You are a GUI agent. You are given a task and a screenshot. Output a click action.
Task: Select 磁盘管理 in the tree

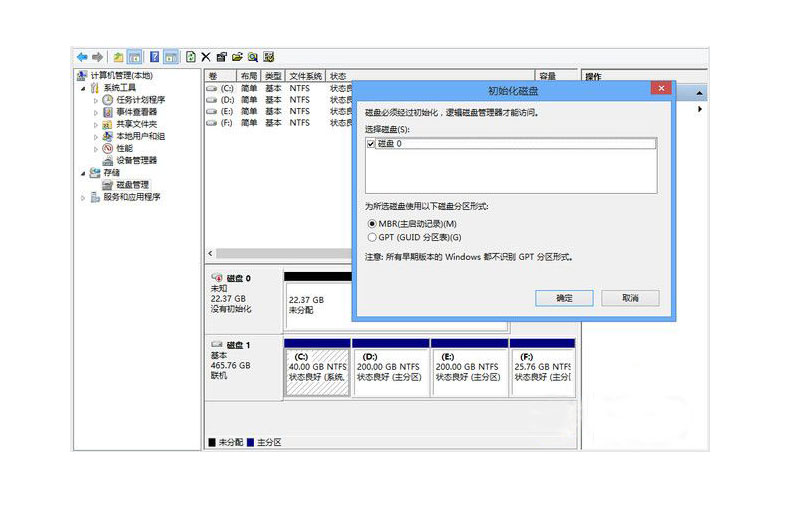coord(132,185)
